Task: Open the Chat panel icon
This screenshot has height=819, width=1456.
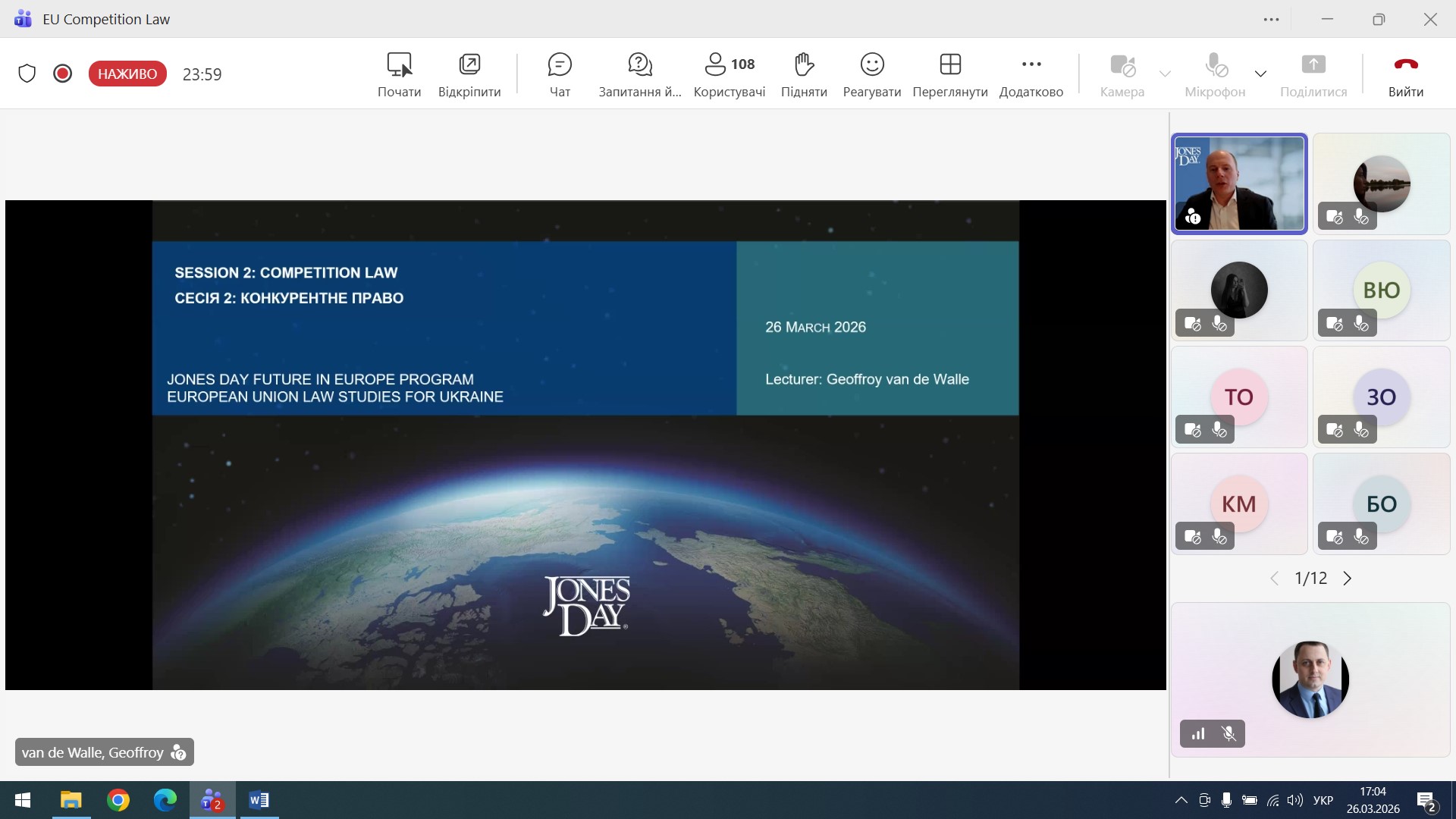Action: (560, 65)
